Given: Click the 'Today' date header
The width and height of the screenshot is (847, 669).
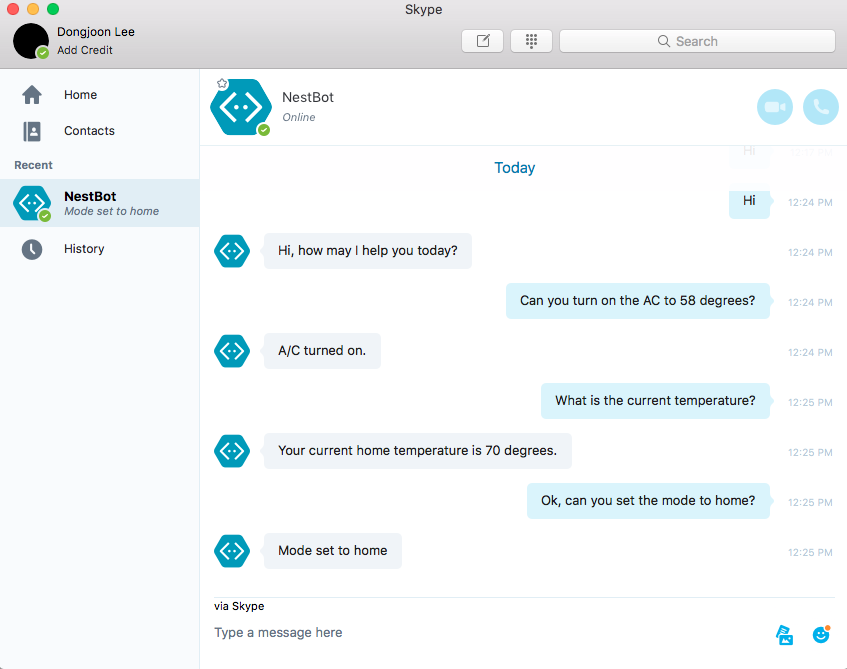Looking at the screenshot, I should (x=515, y=168).
